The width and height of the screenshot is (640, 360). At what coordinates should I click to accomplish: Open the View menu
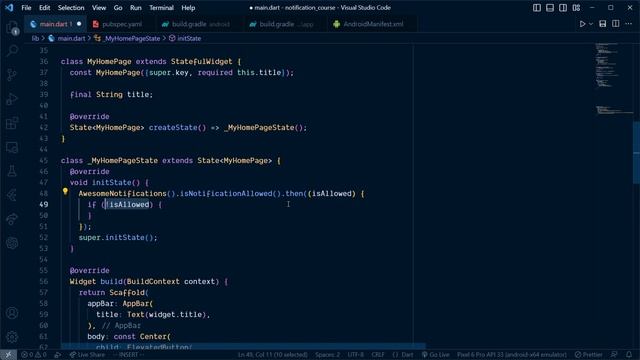99,8
